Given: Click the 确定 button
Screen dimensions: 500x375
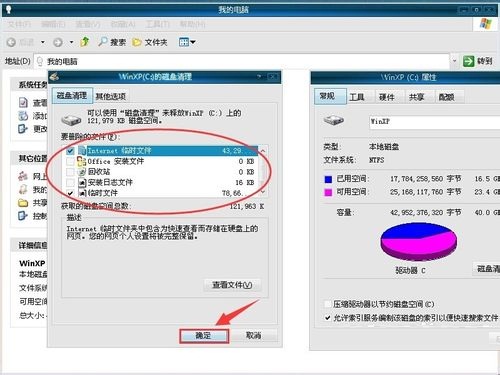Looking at the screenshot, I should point(204,336).
